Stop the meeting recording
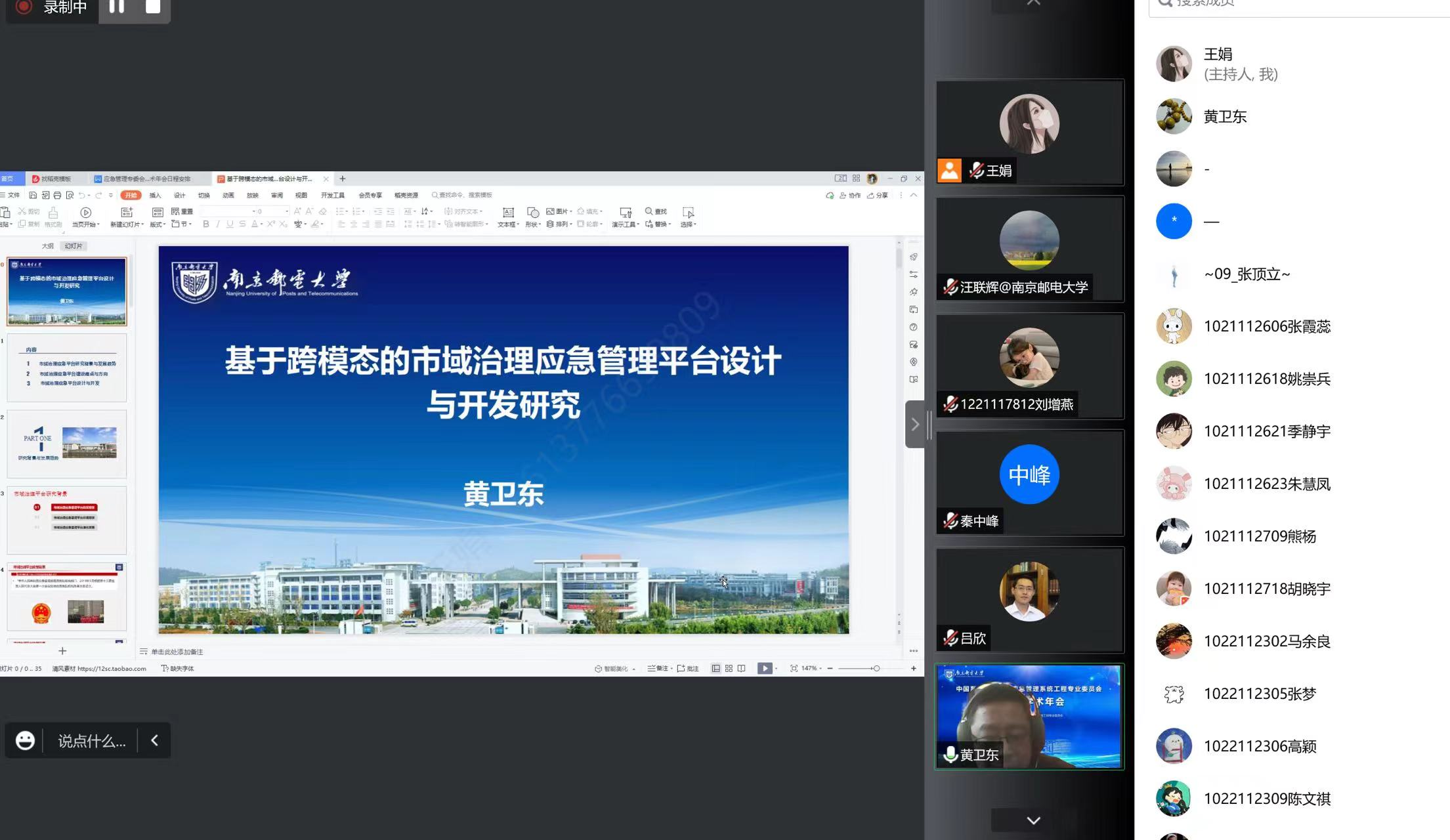Image resolution: width=1450 pixels, height=840 pixels. pos(152,7)
